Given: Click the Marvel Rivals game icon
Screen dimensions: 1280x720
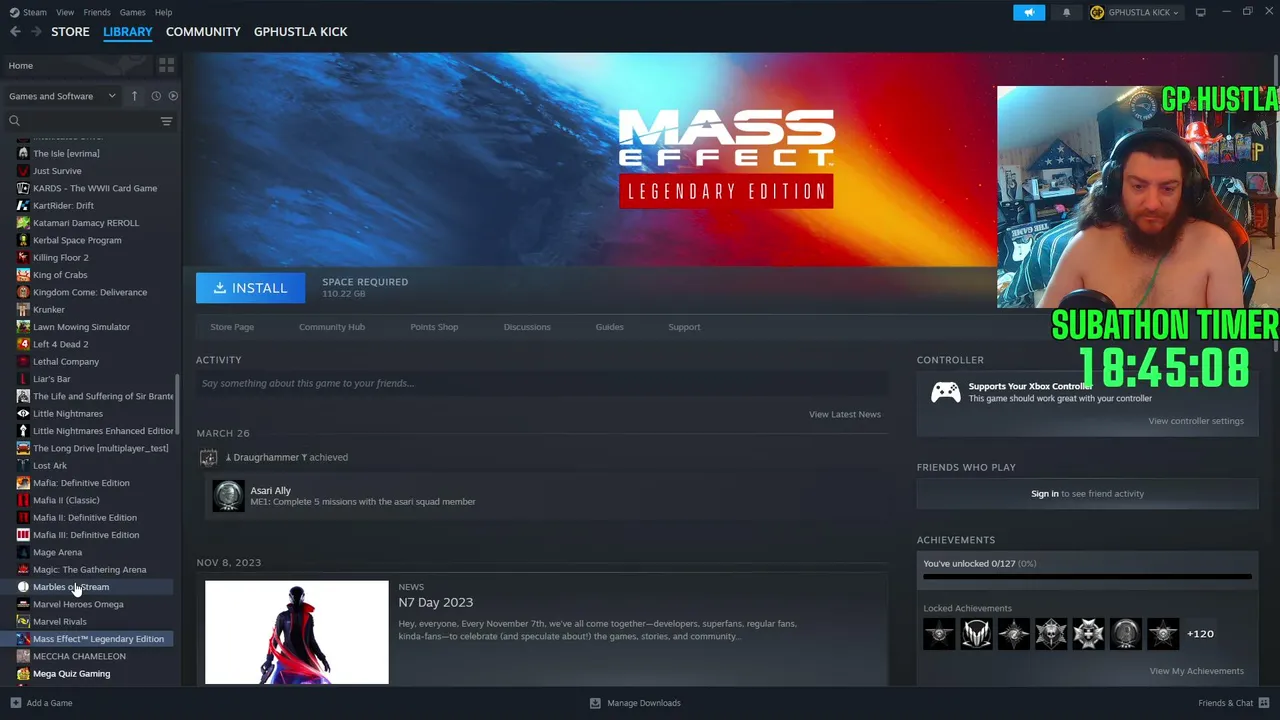Looking at the screenshot, I should click(23, 621).
